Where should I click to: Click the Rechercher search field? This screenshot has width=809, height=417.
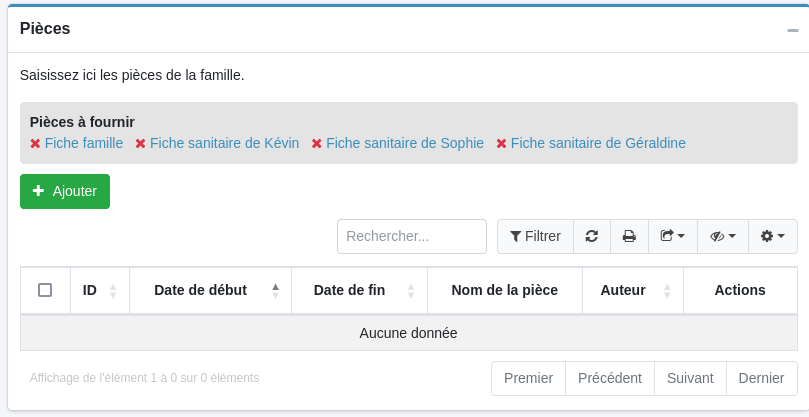[411, 236]
